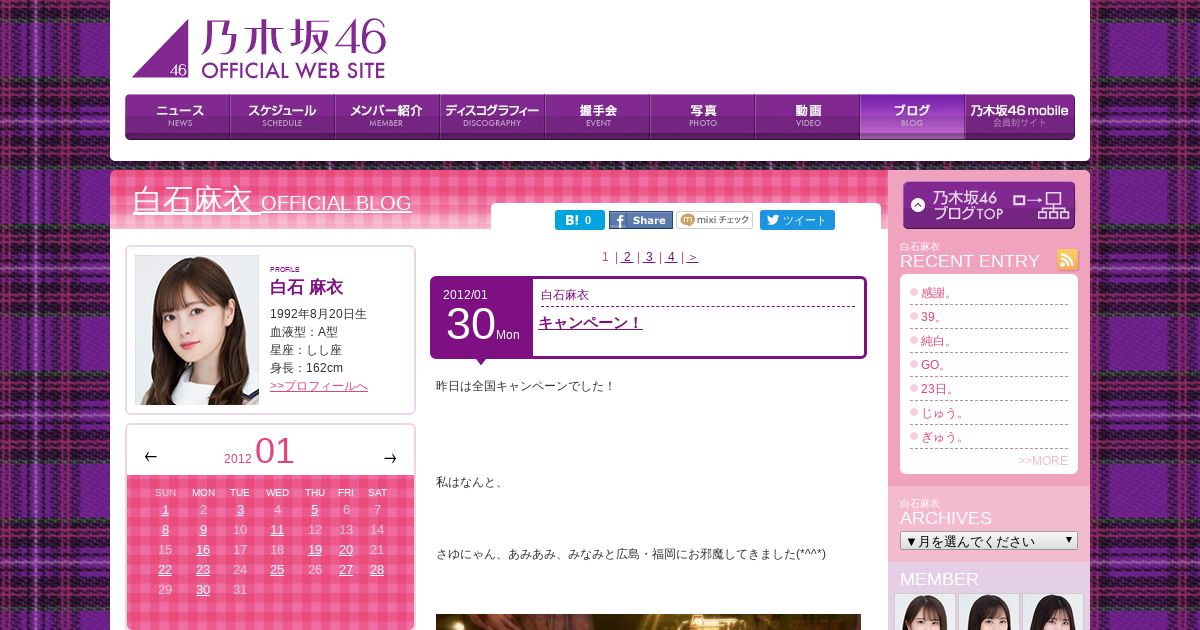Screen dimensions: 1200x630
Task: Go to page 3 of blog
Action: pyautogui.click(x=649, y=257)
